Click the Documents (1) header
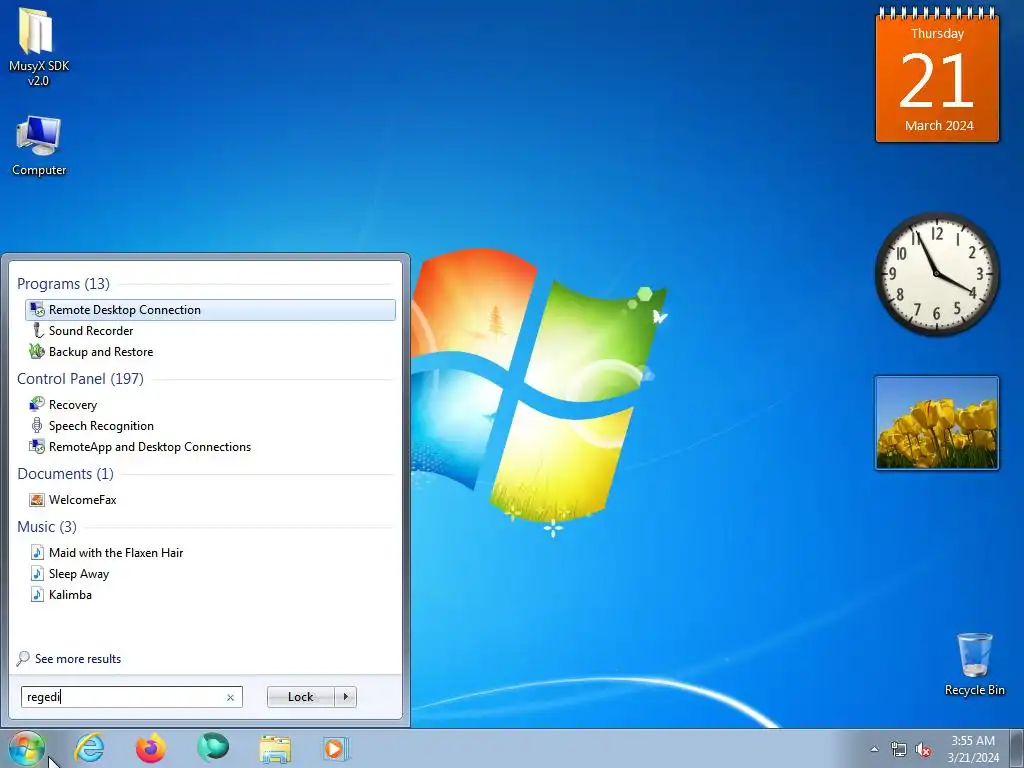Screen dimensions: 1024x768 click(x=65, y=473)
